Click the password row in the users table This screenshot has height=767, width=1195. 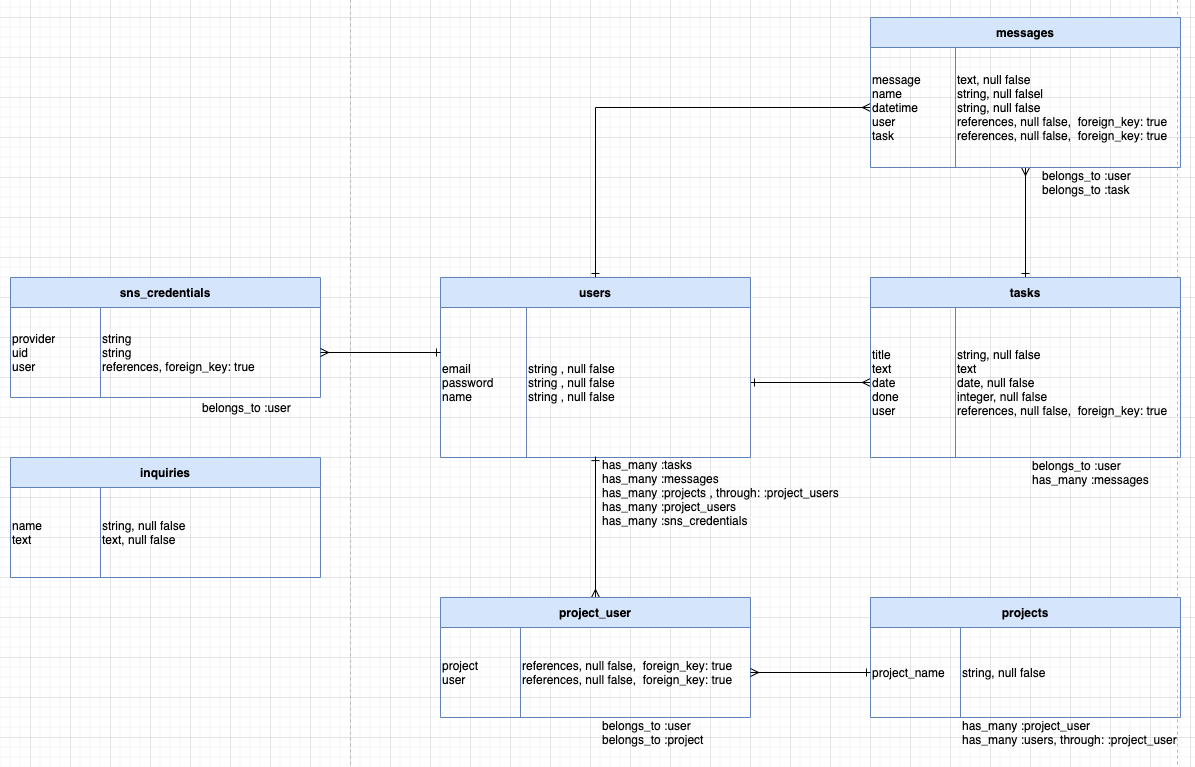(466, 383)
